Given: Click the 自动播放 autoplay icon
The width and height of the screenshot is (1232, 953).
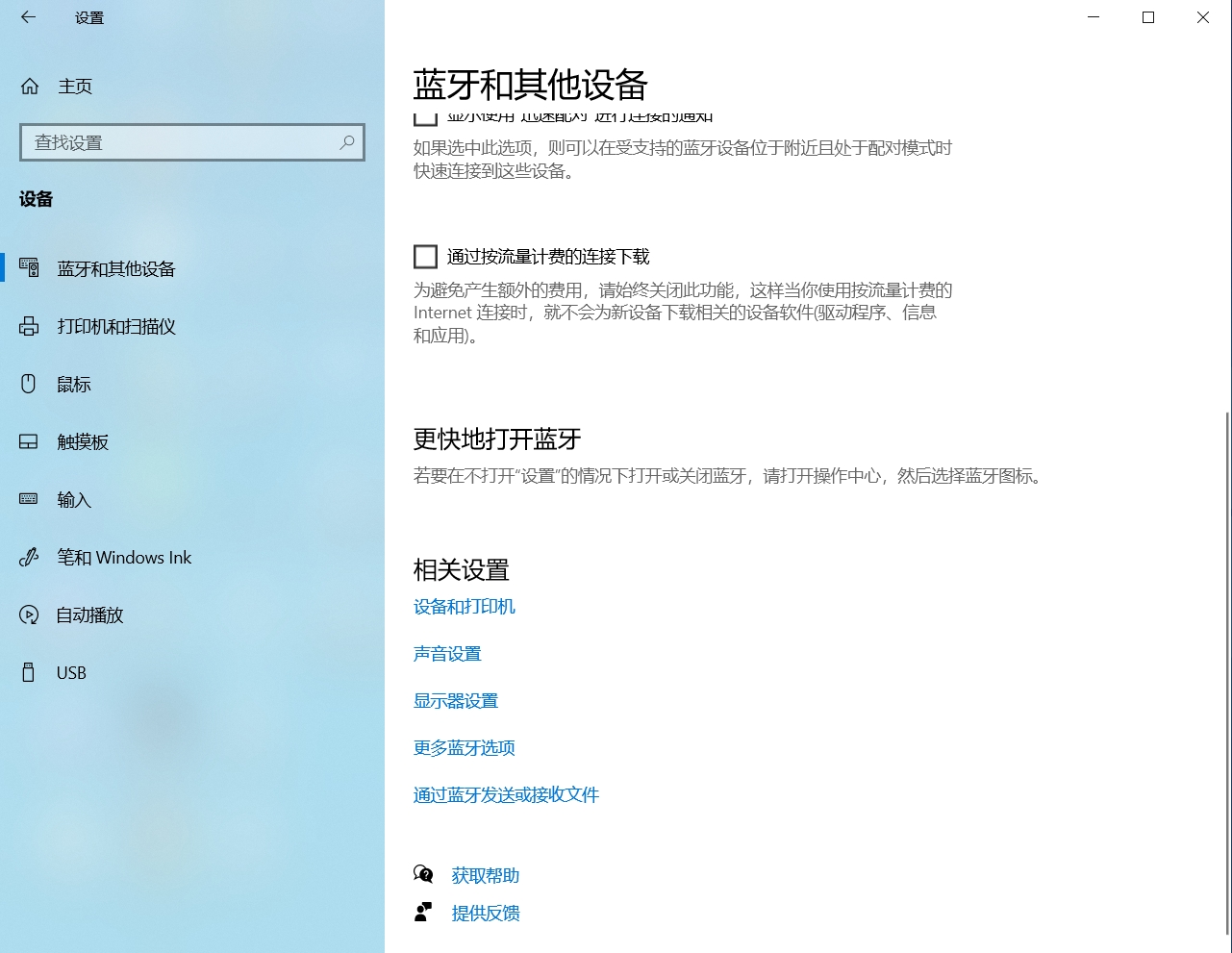Looking at the screenshot, I should pos(29,615).
